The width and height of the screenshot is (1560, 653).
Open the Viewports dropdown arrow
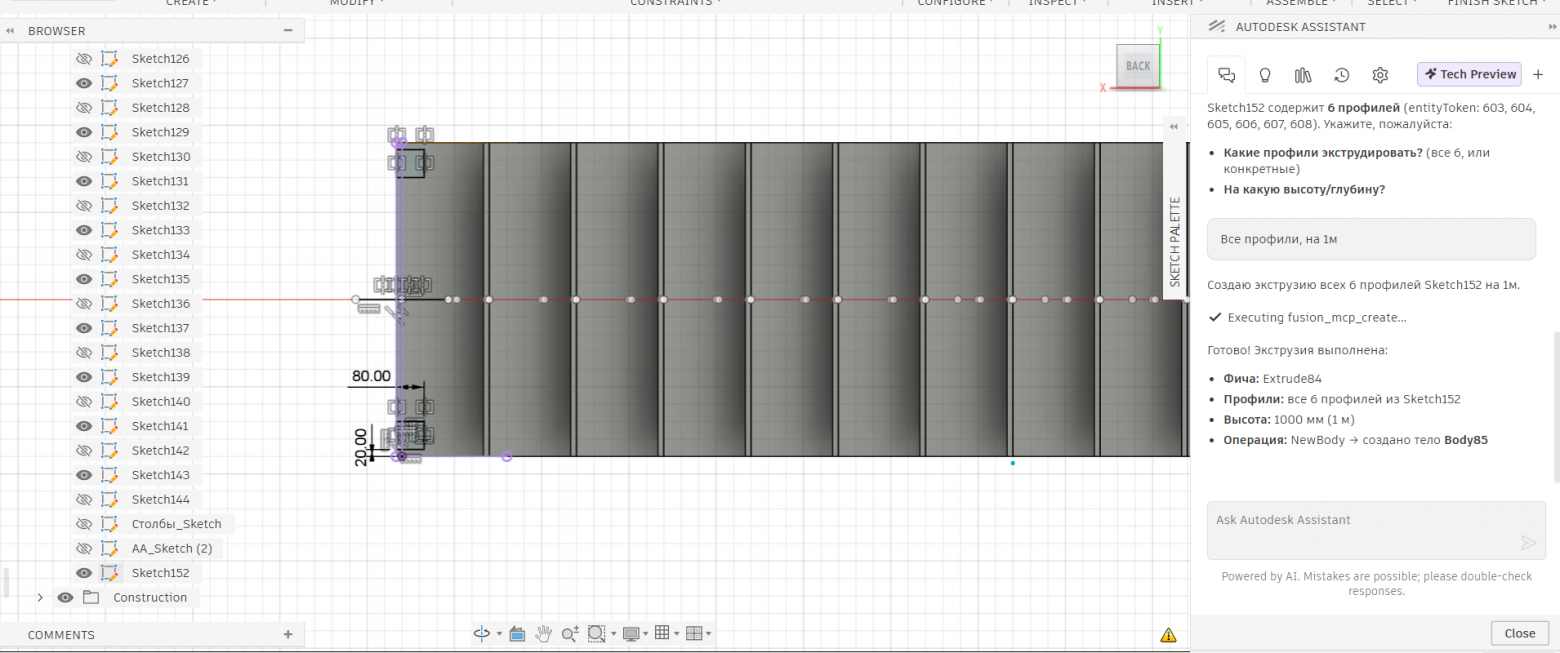click(x=708, y=634)
